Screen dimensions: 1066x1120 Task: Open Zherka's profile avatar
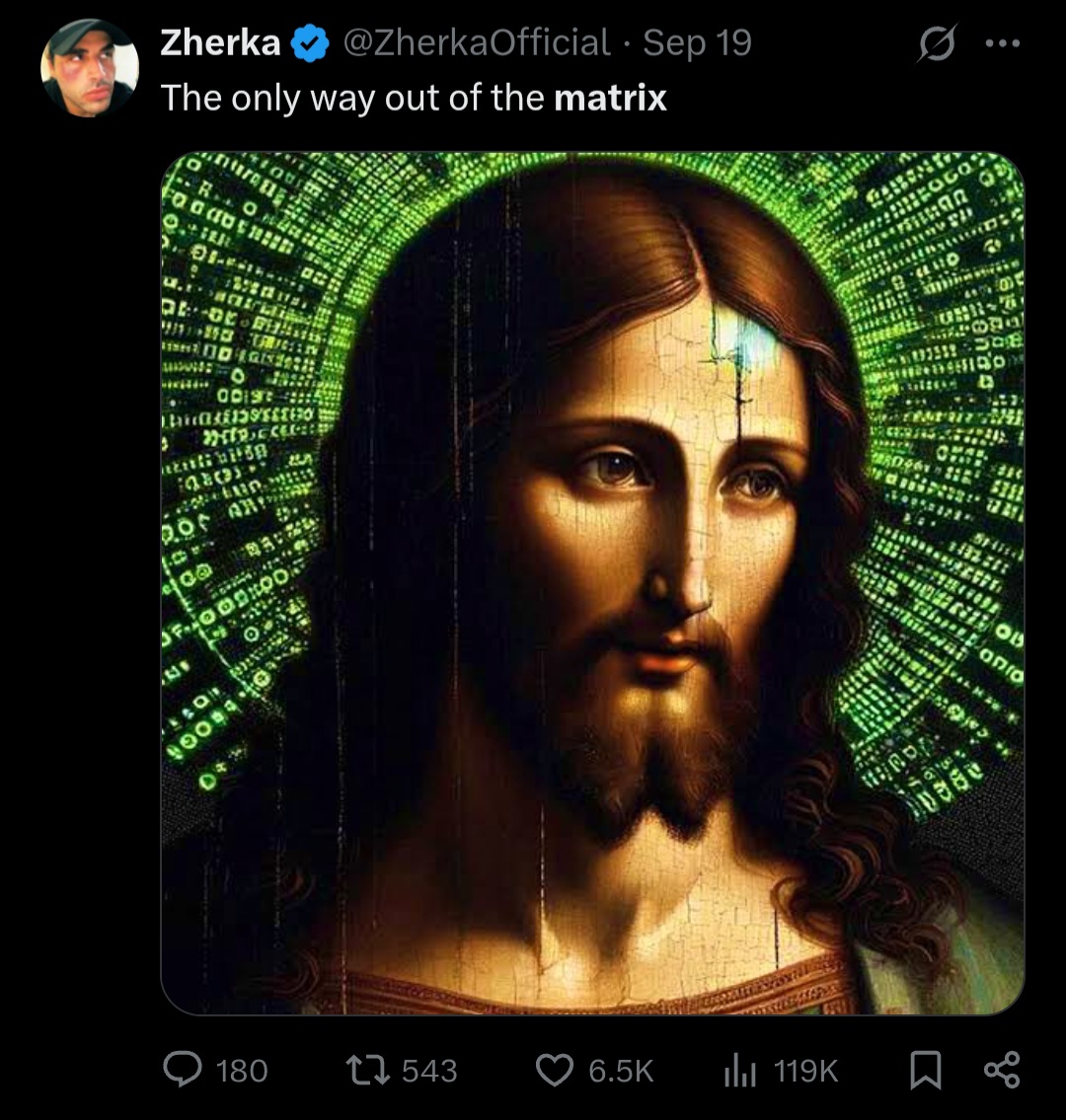pos(90,69)
